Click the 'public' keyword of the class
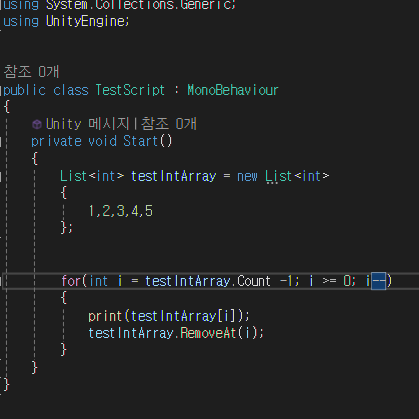The height and width of the screenshot is (419, 419). click(x=24, y=90)
